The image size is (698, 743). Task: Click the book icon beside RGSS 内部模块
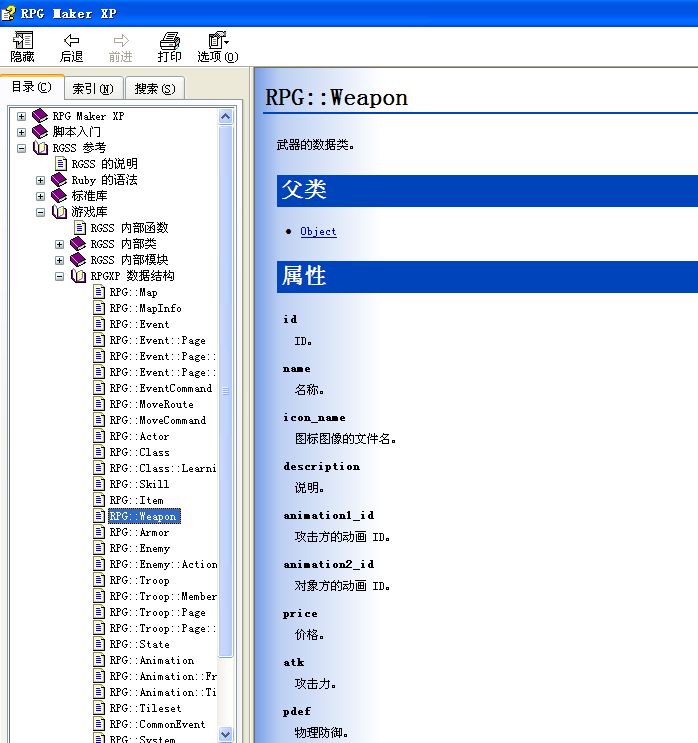[78, 260]
